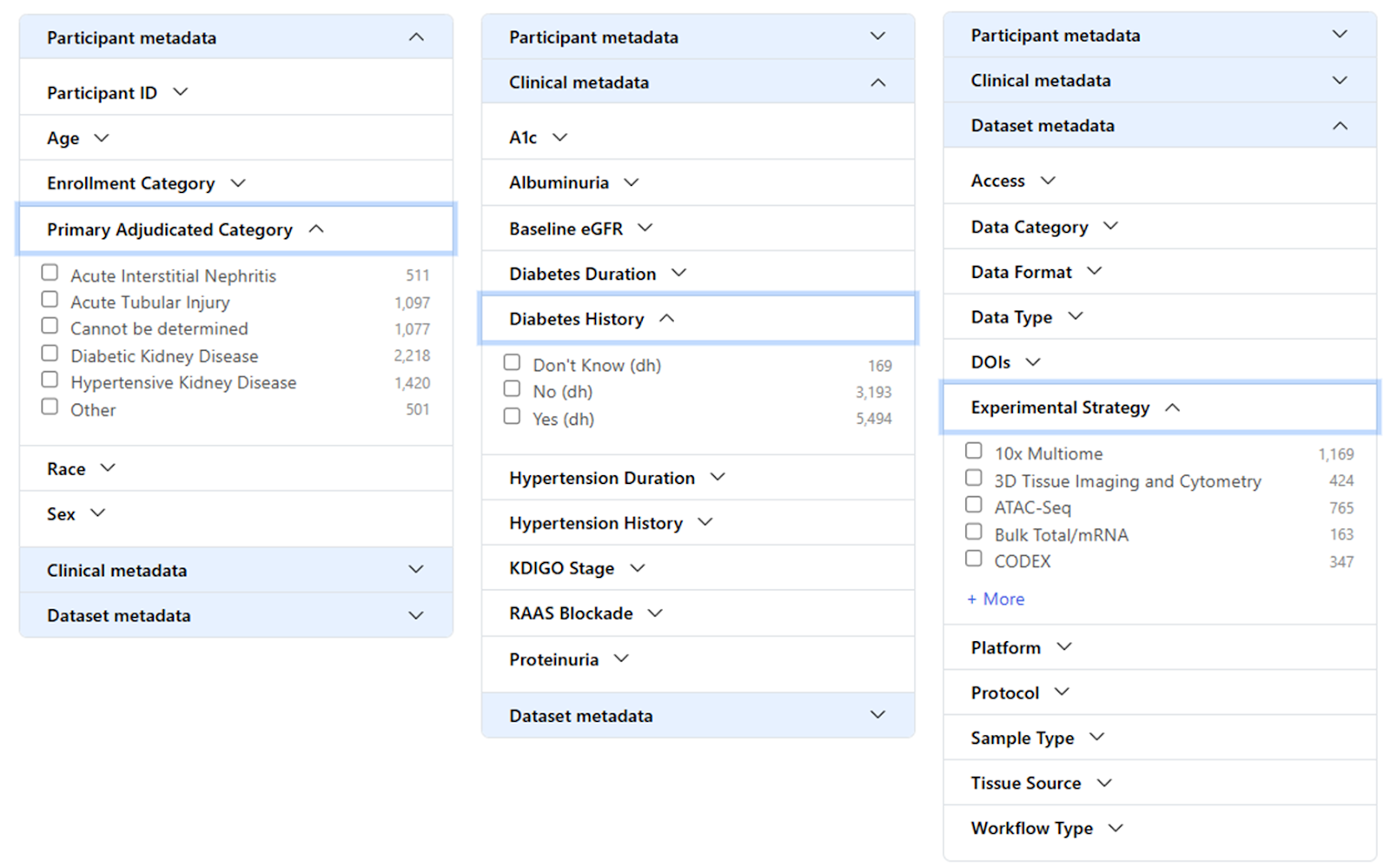Image resolution: width=1390 pixels, height=868 pixels.
Task: Expand the Sex filter
Action: tap(236, 514)
